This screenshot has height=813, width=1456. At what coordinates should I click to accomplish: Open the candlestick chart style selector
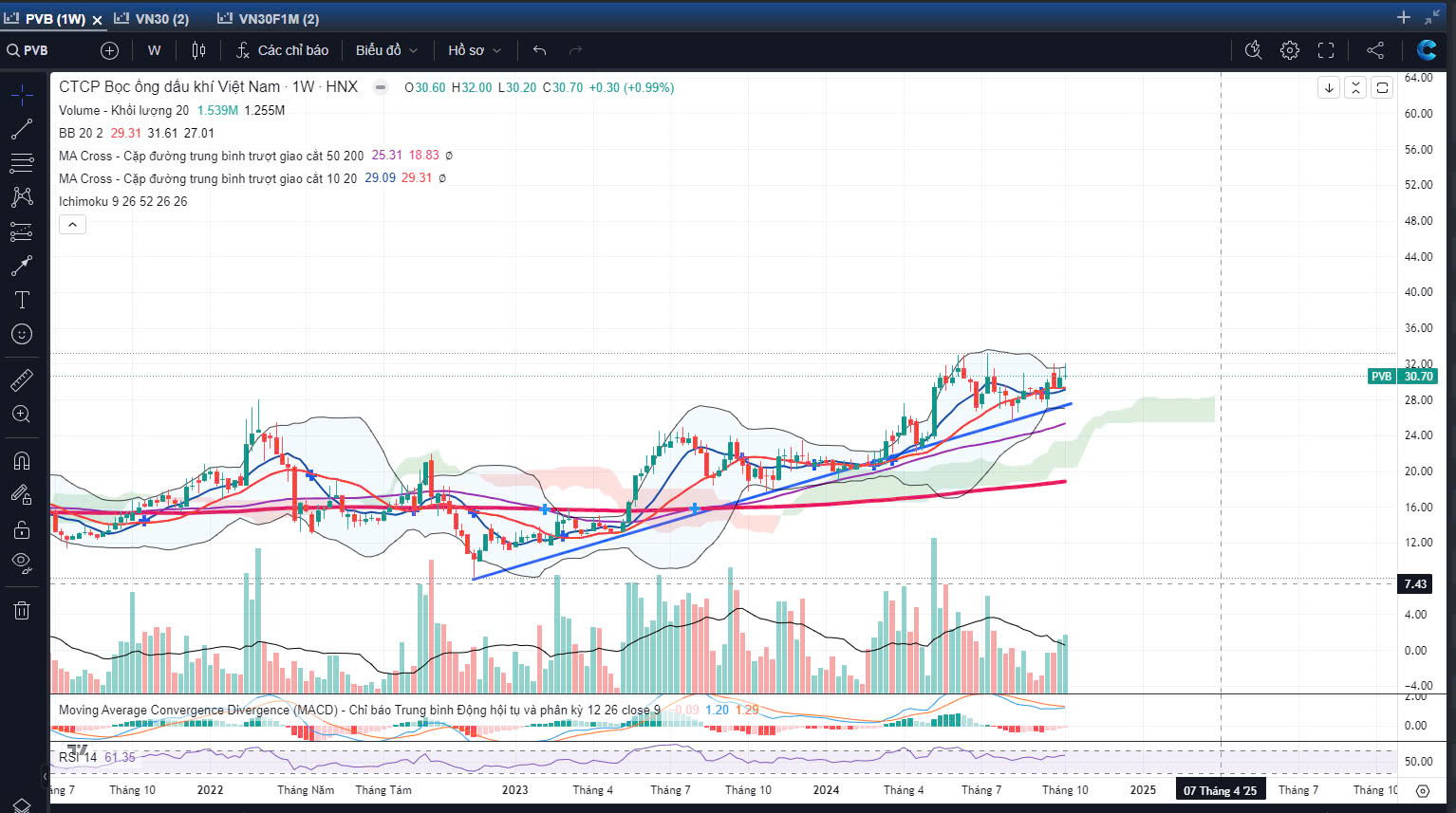tap(198, 50)
